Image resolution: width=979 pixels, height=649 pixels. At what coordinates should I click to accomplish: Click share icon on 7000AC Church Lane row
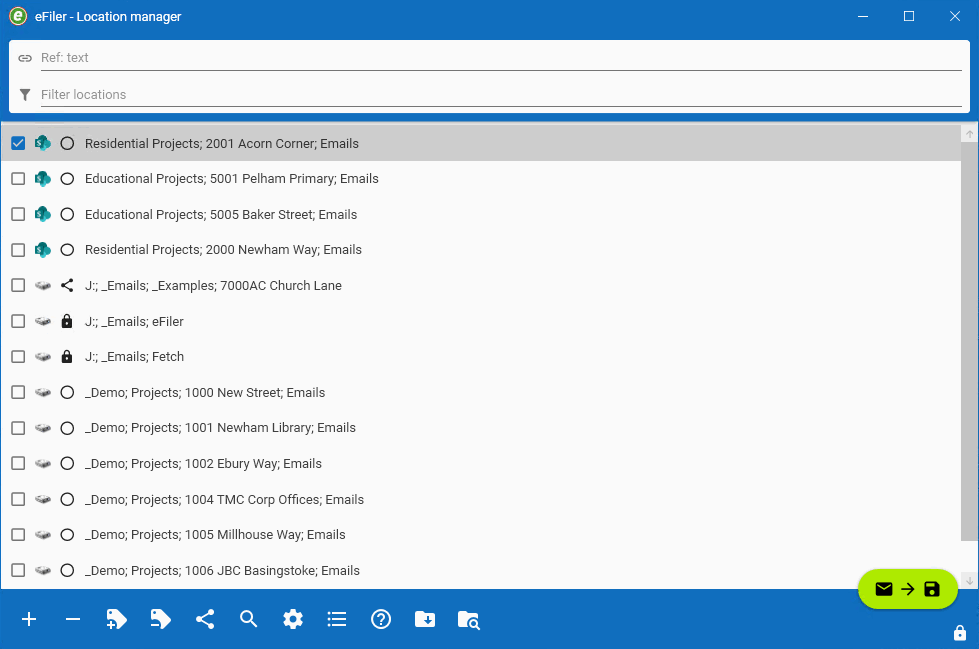[x=67, y=285]
